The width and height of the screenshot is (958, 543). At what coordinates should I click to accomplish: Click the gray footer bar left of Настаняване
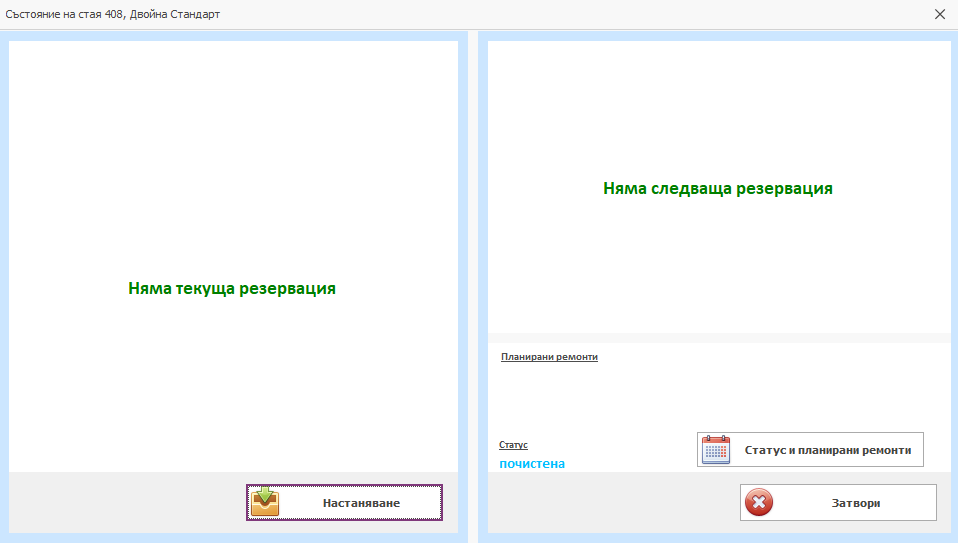(120, 502)
